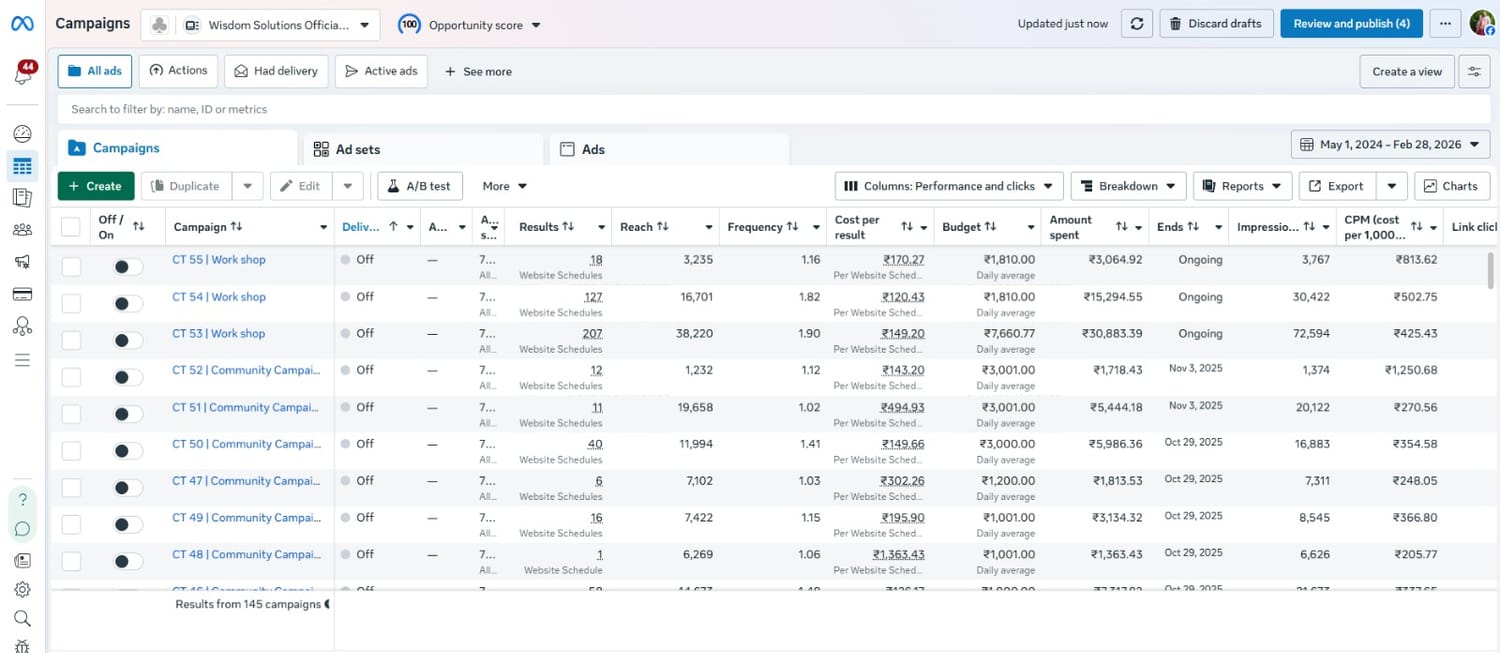Select the Had delivery filter tab
Screen dimensions: 1500x653
[276, 72]
